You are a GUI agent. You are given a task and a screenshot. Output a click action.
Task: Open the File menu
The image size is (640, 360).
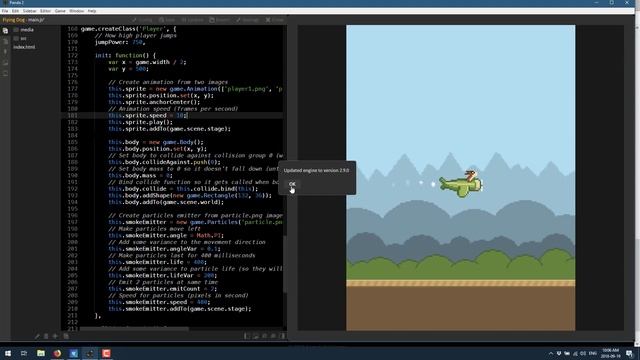click(5, 11)
